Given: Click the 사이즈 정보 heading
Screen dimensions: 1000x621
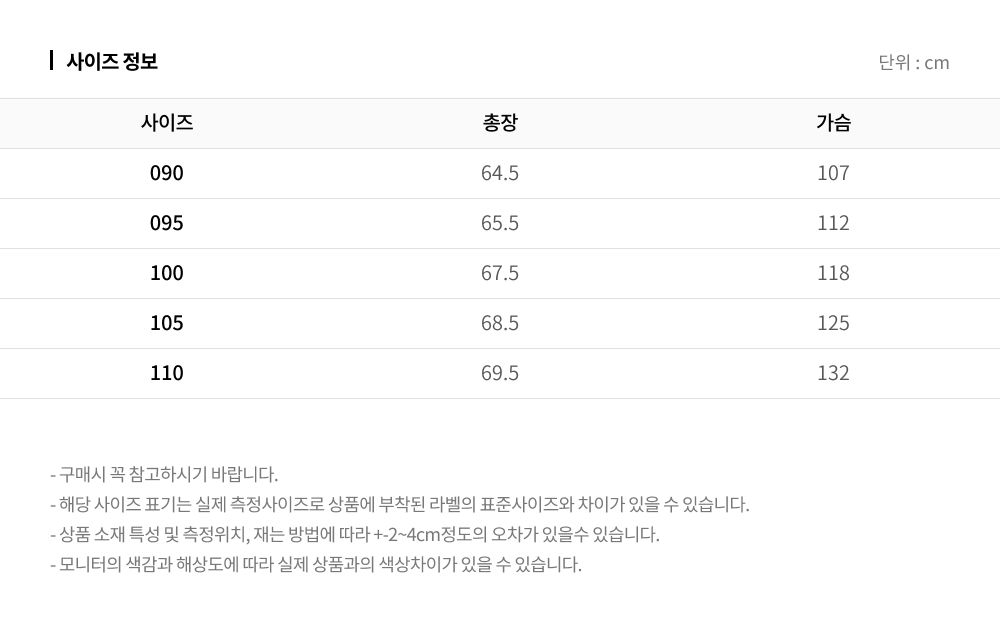Looking at the screenshot, I should coord(112,61).
